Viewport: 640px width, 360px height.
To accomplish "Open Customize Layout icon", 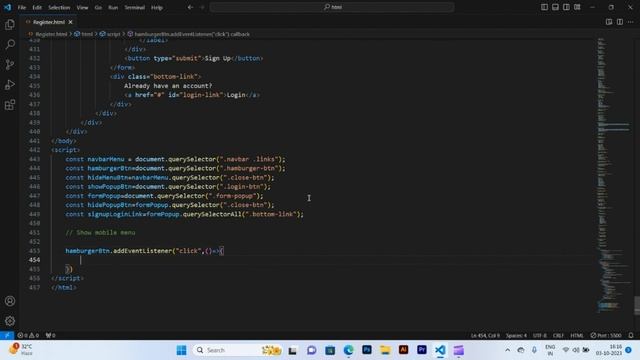I will pyautogui.click(x=577, y=7).
